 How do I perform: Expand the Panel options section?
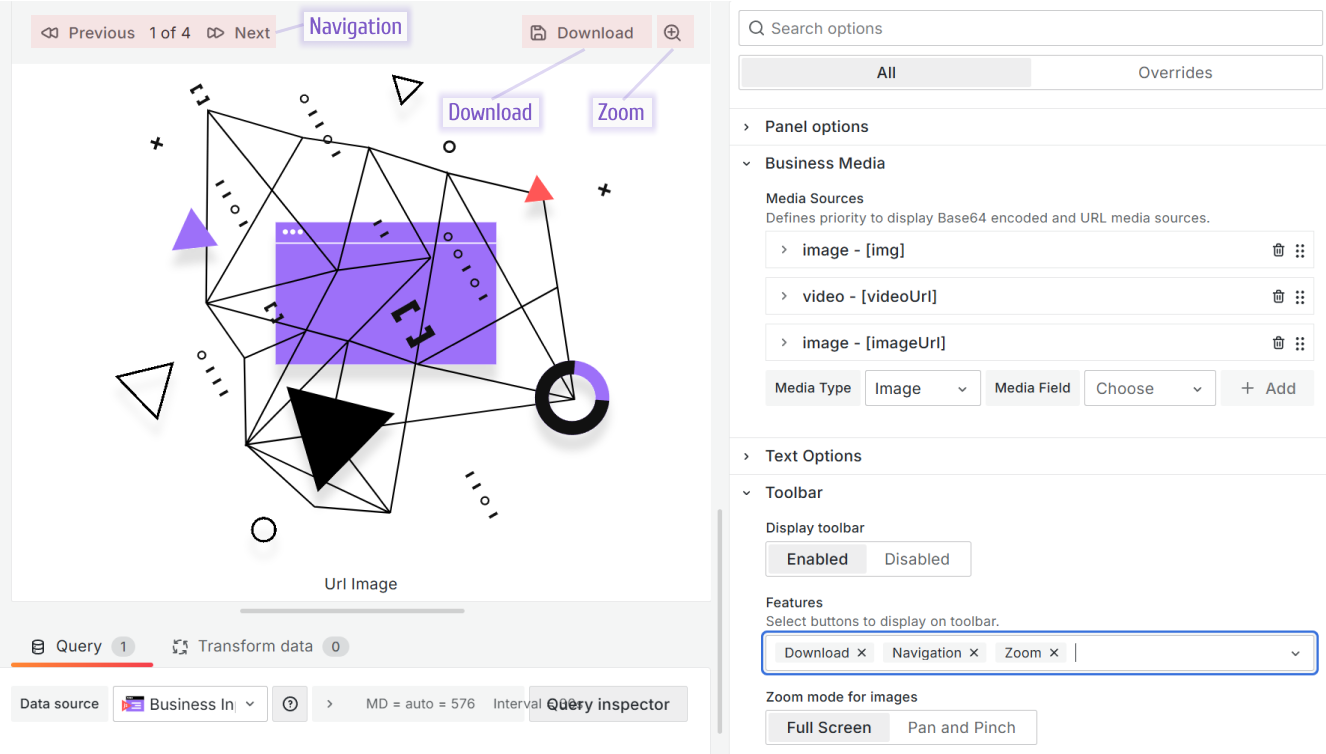[x=816, y=127]
